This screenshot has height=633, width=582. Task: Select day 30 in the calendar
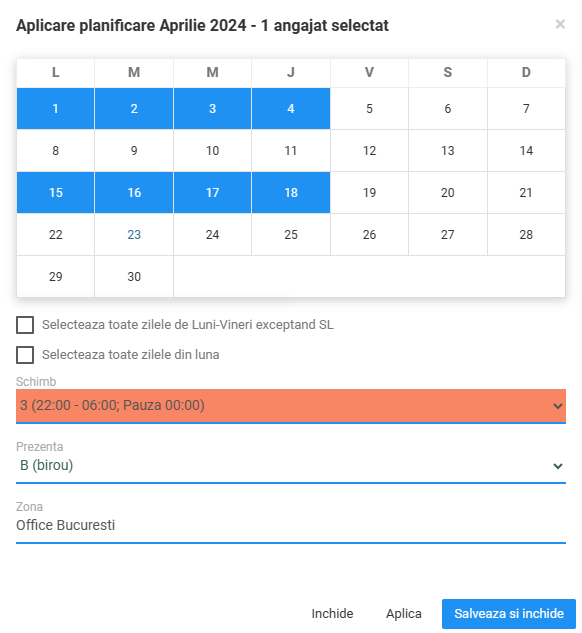[134, 277]
